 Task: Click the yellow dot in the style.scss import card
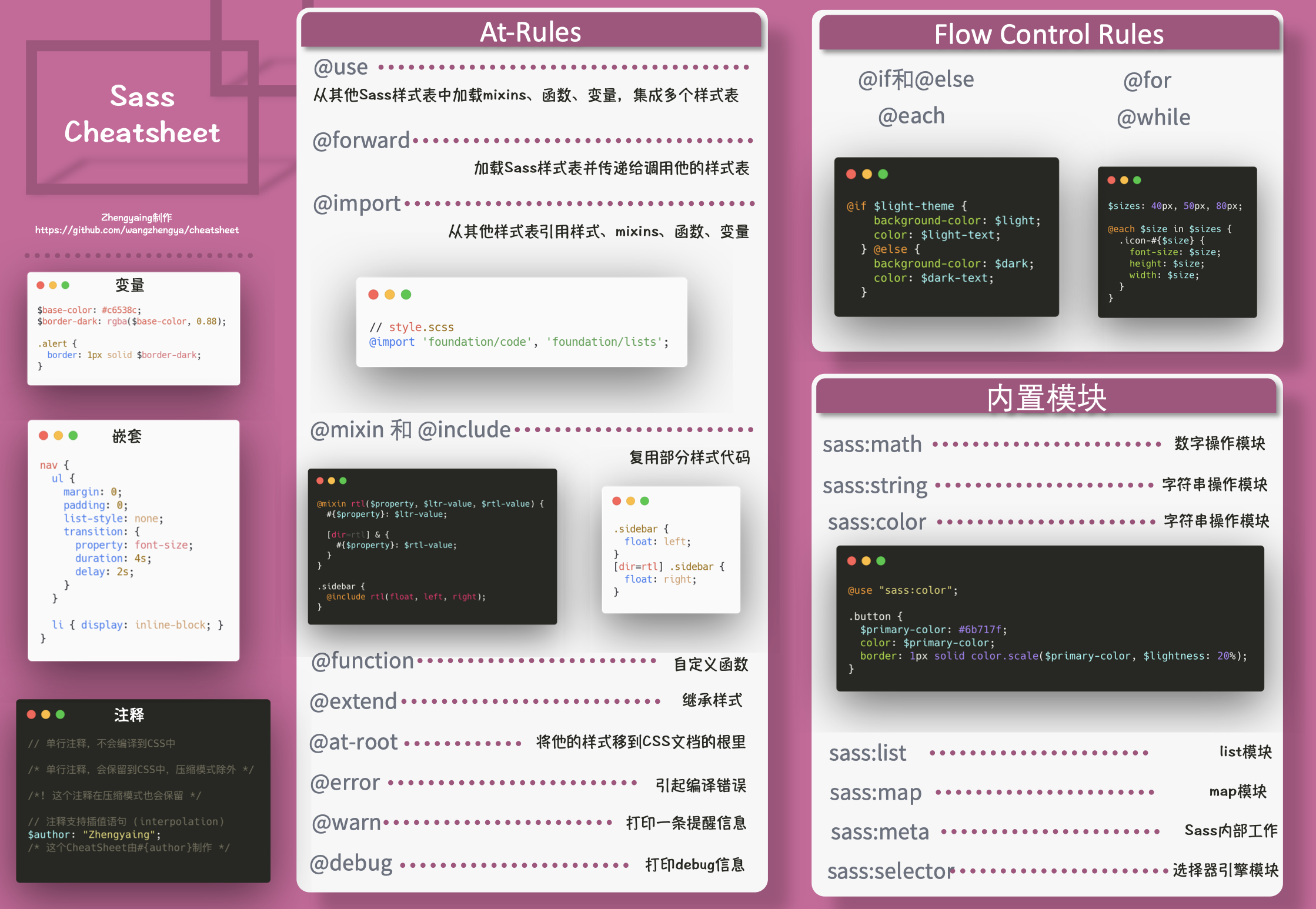click(x=390, y=295)
